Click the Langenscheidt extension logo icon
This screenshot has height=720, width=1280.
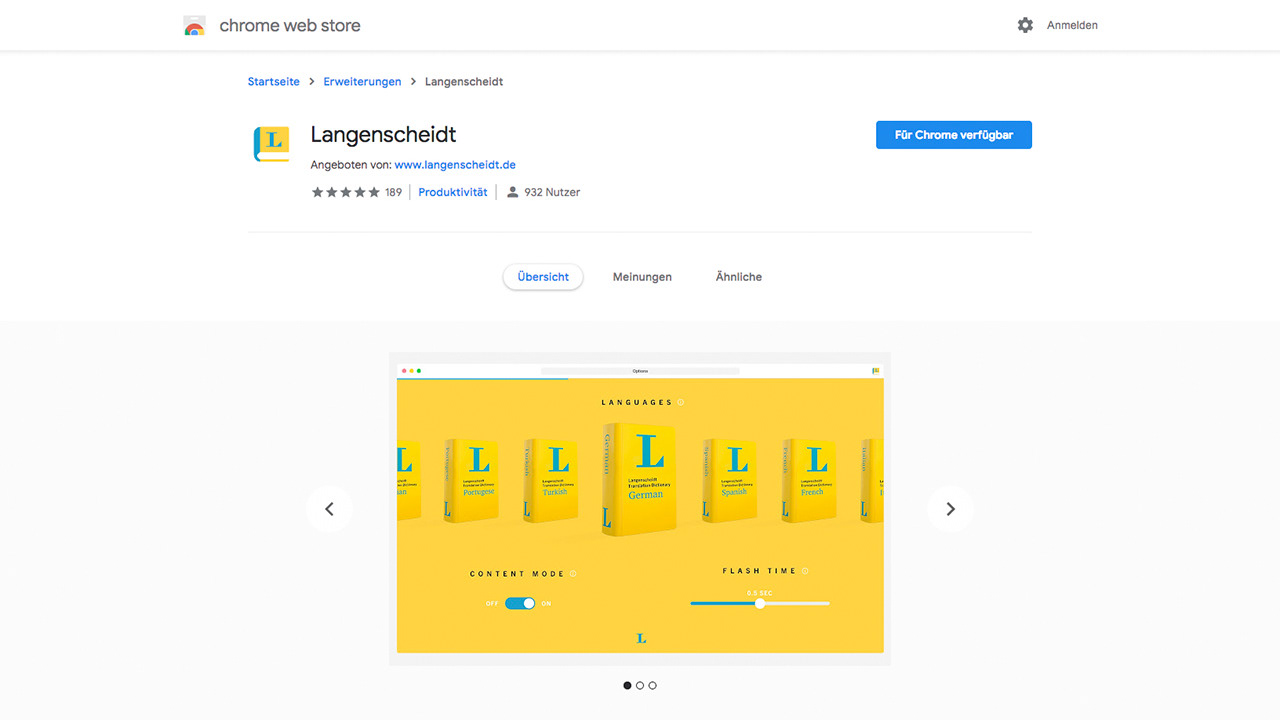pos(271,144)
